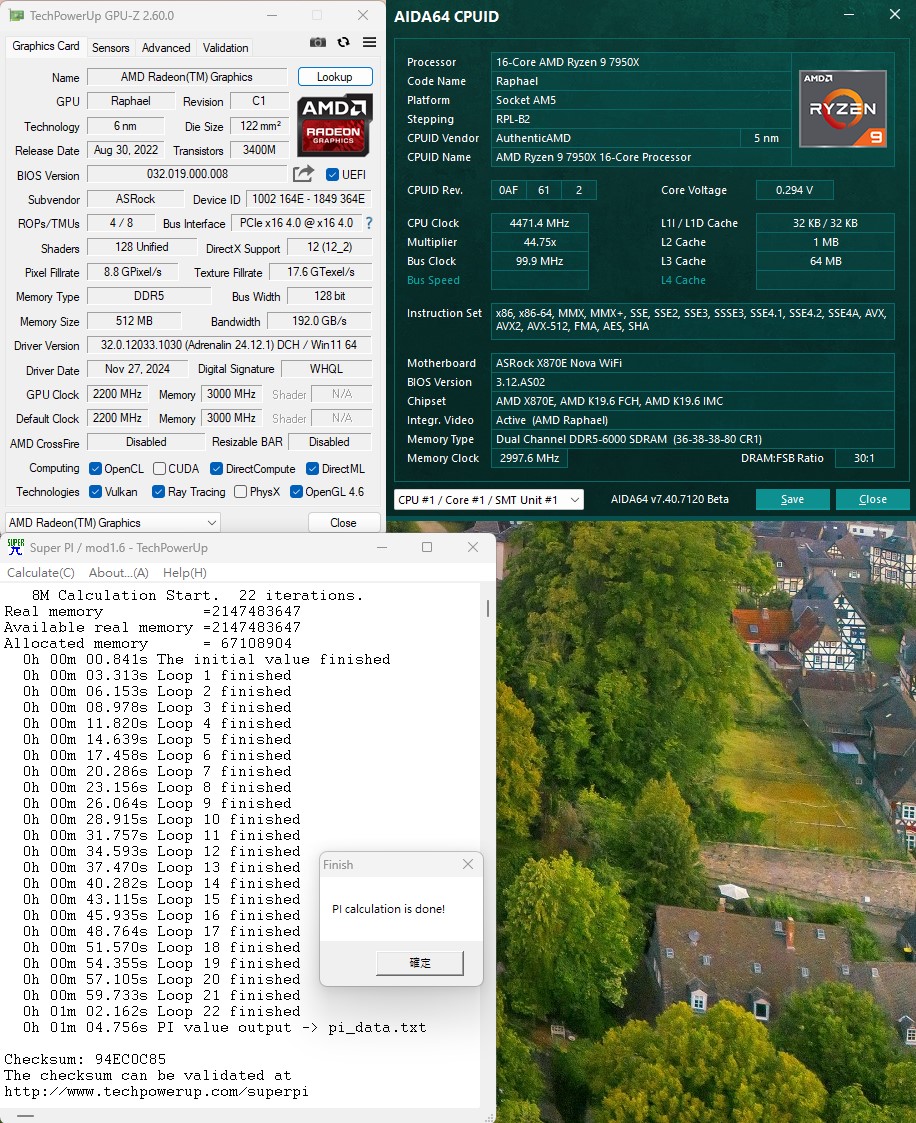Screen dimensions: 916x1123
Task: Click the PI calculation is done! message
Action: [388, 909]
